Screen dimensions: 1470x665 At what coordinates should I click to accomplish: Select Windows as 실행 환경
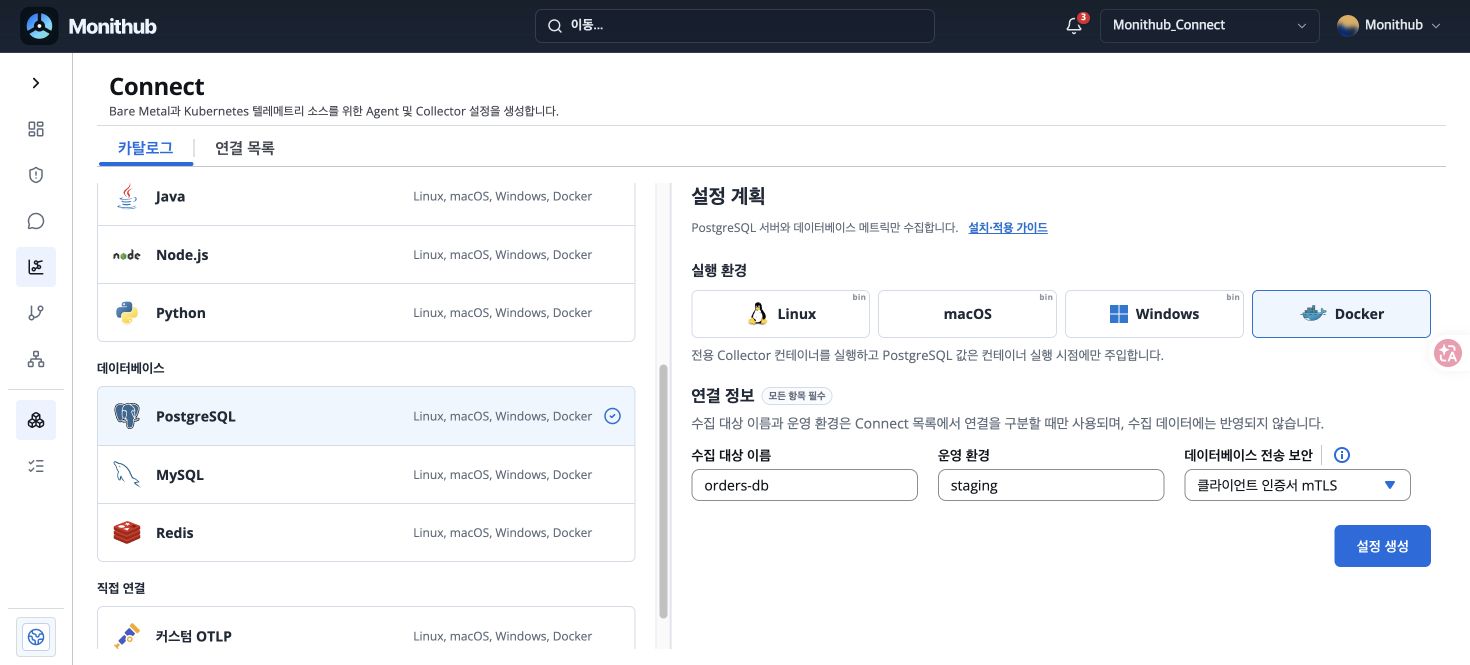coord(1154,314)
